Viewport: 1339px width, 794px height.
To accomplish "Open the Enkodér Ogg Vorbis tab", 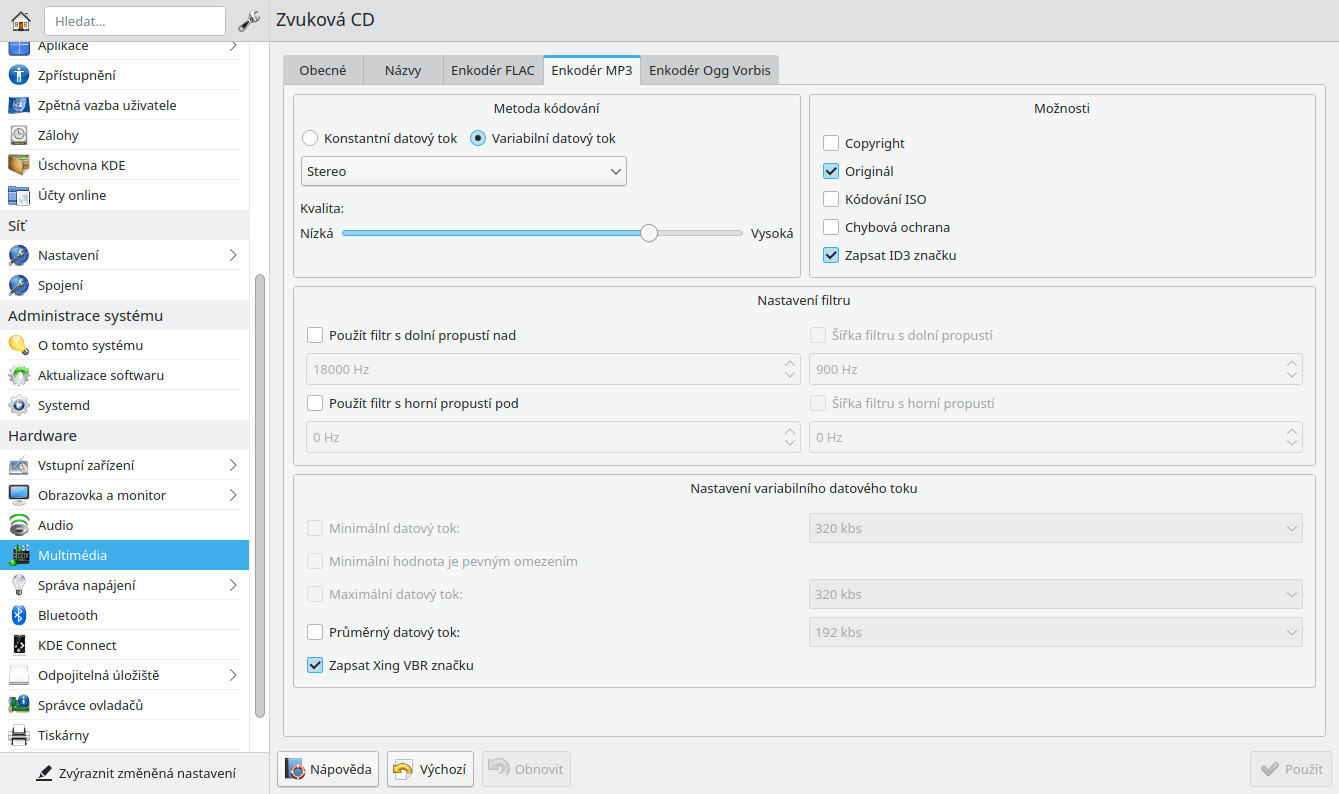I will (710, 70).
